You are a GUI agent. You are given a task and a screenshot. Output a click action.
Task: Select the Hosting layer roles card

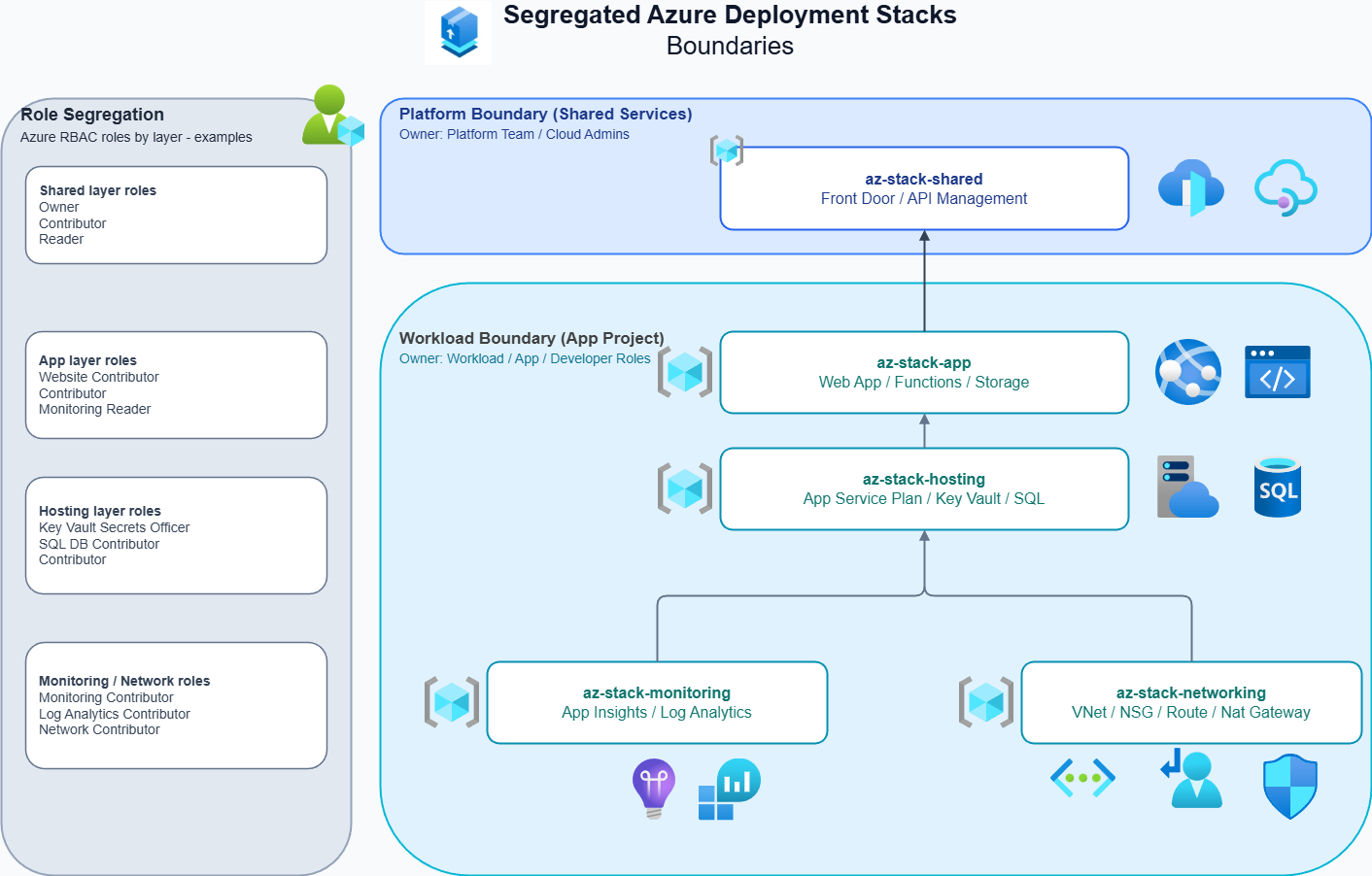click(176, 535)
